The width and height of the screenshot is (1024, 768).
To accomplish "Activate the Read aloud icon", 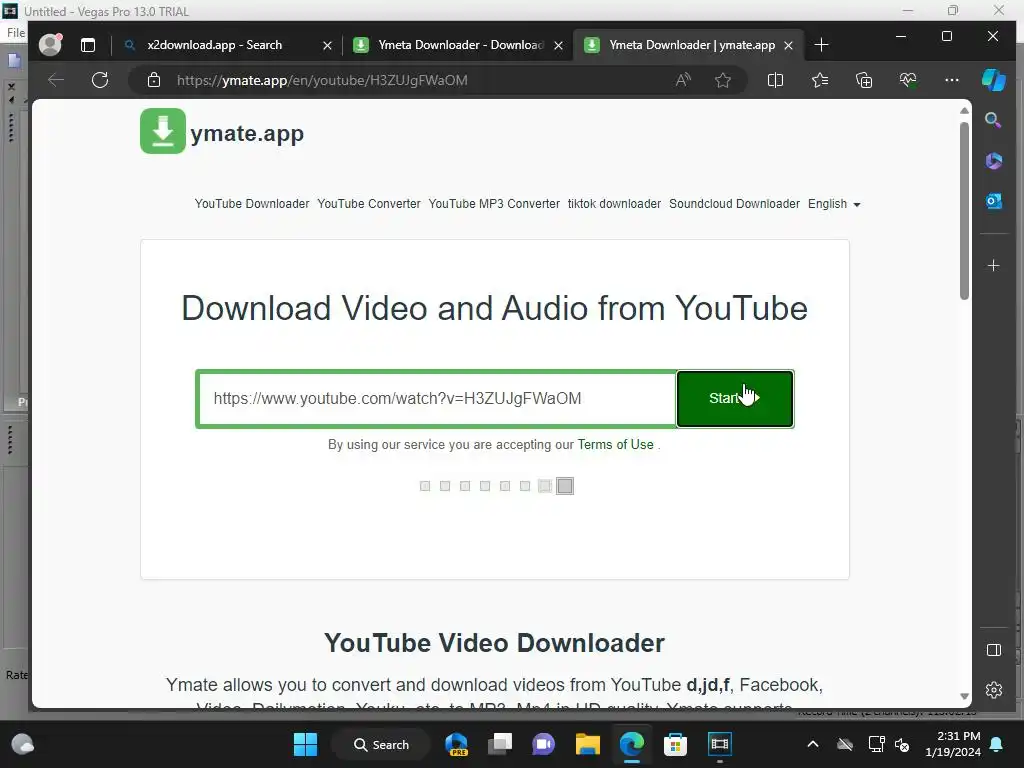I will point(683,80).
